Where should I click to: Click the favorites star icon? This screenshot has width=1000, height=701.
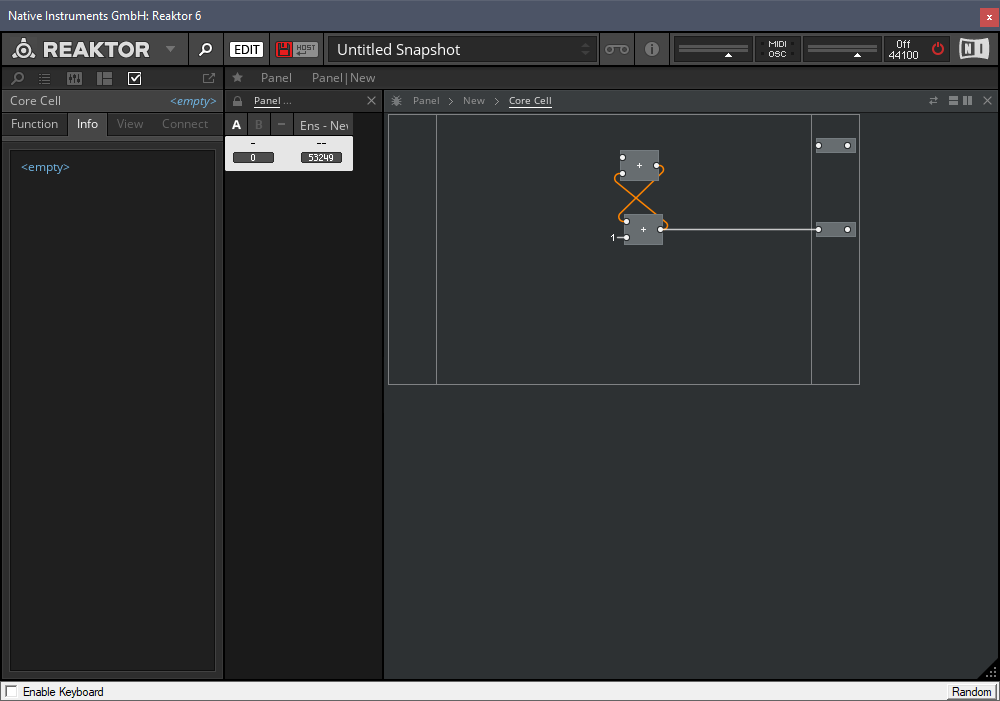tap(237, 78)
